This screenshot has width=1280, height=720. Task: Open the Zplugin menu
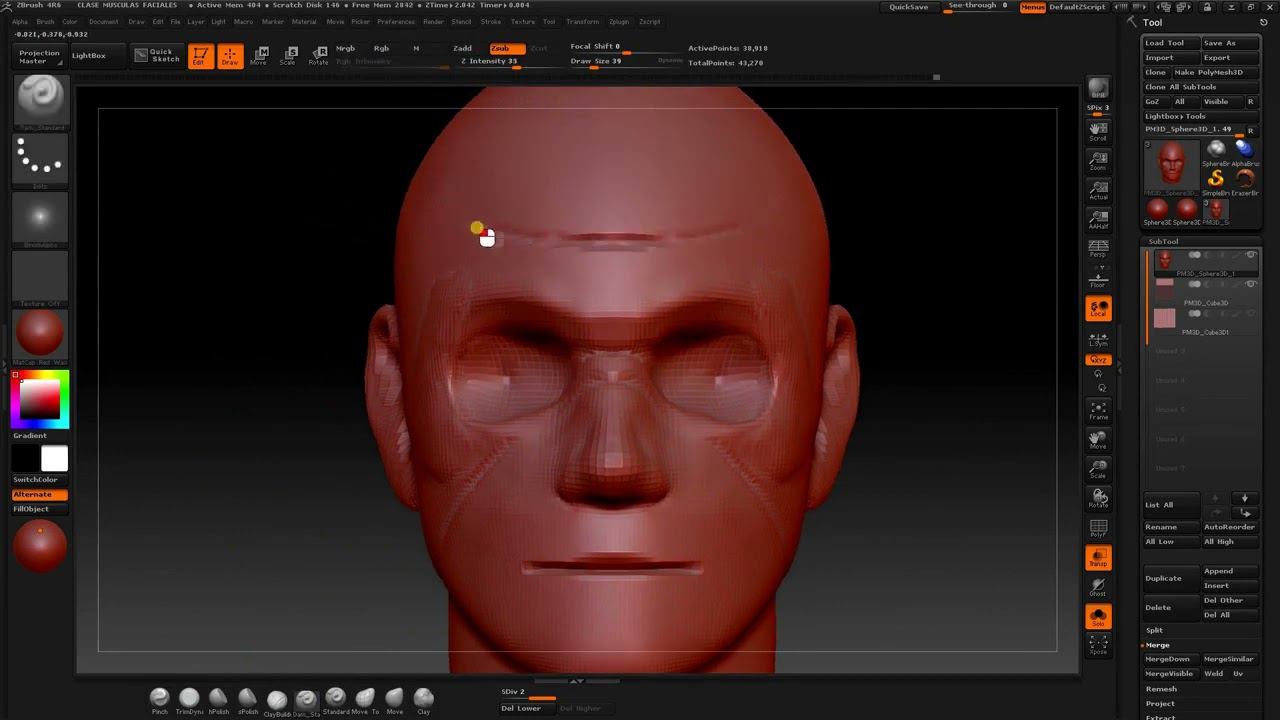pyautogui.click(x=618, y=21)
